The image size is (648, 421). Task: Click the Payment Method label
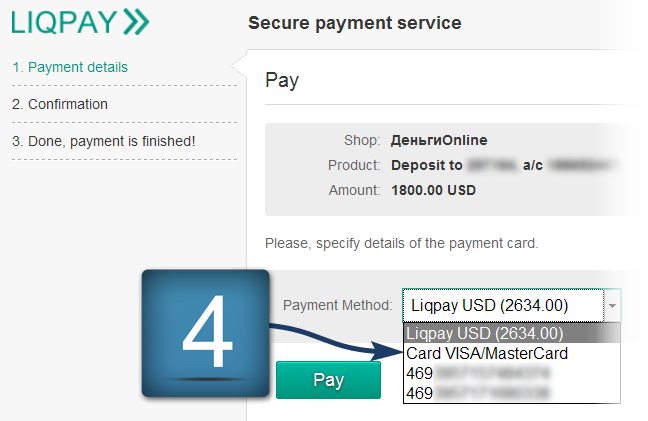coord(338,305)
